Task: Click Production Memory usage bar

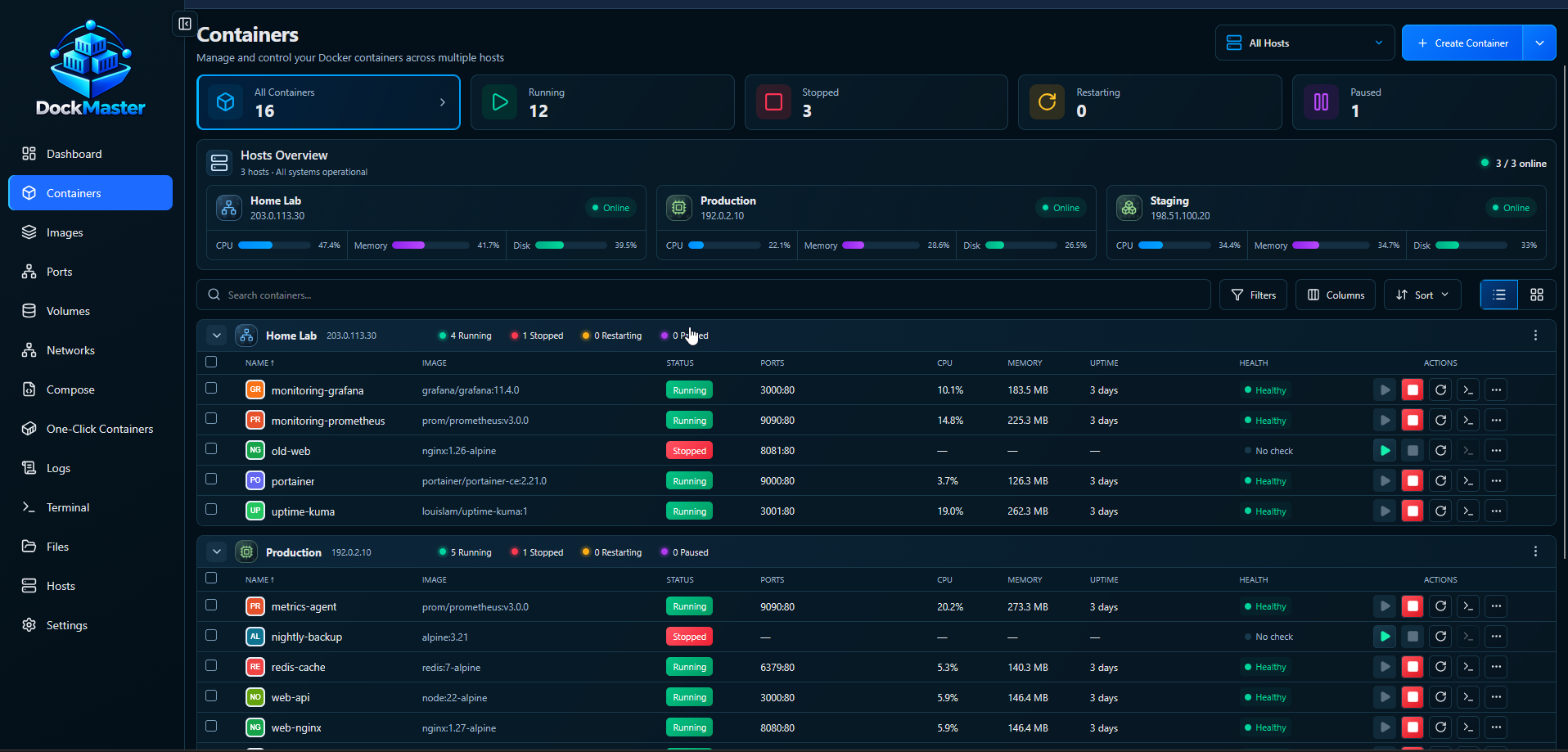Action: [x=881, y=245]
